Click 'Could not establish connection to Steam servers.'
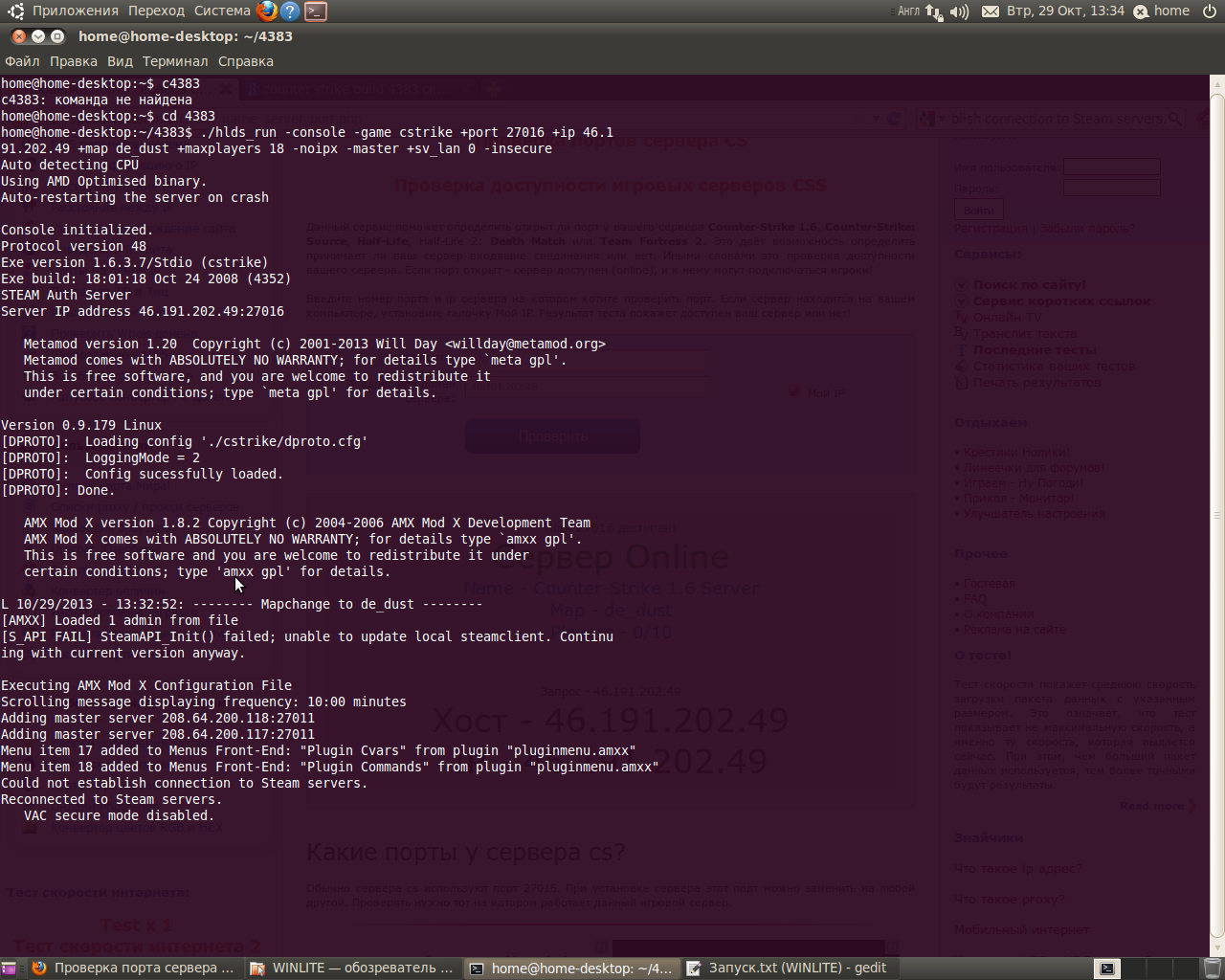The image size is (1225, 980). [185, 783]
